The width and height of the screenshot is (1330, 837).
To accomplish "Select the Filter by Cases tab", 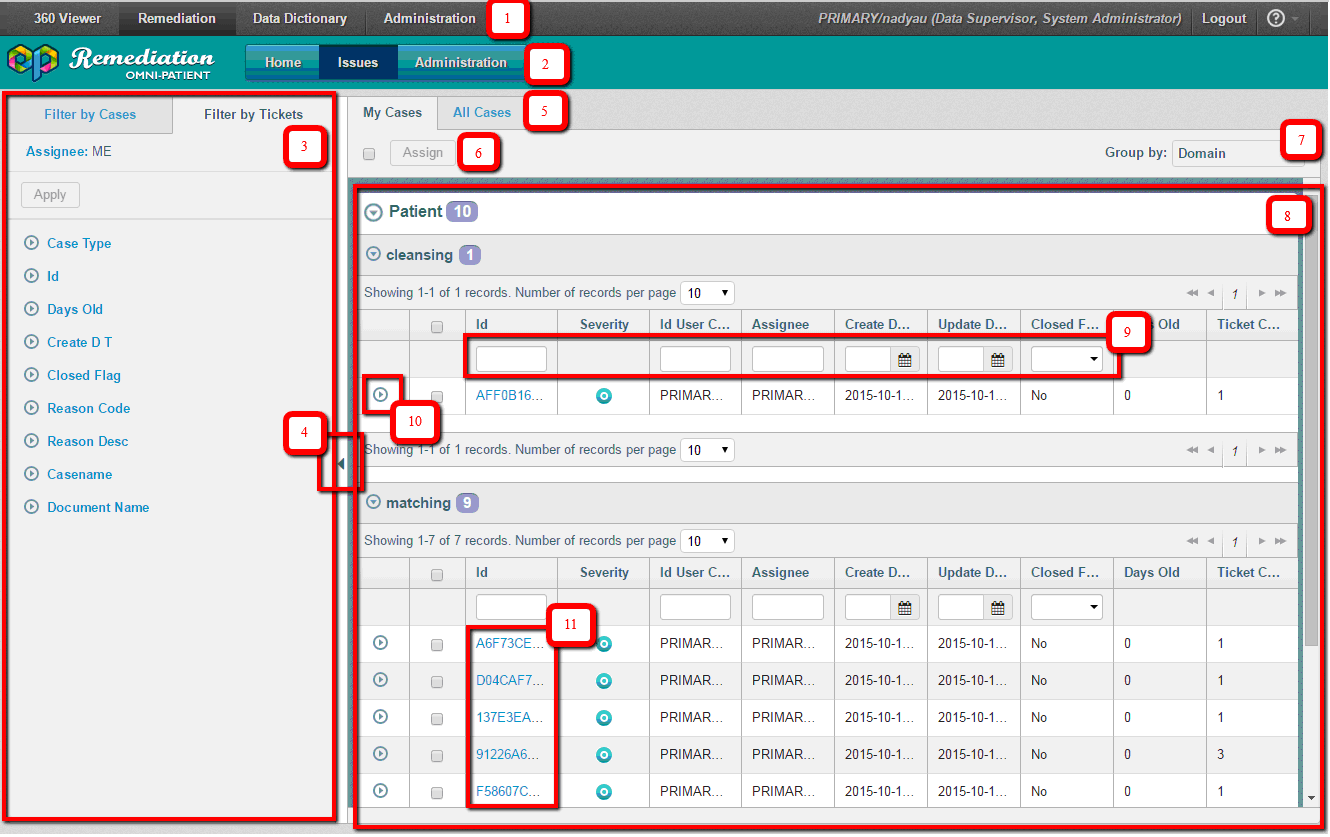I will pyautogui.click(x=90, y=115).
